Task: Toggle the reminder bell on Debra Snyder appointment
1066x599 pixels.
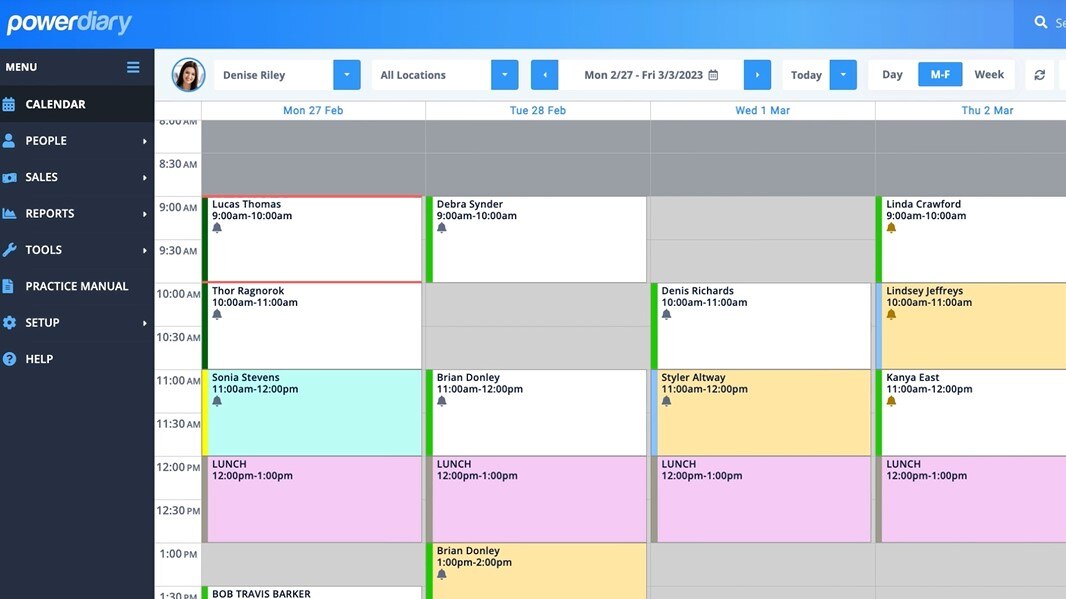Action: point(439,226)
